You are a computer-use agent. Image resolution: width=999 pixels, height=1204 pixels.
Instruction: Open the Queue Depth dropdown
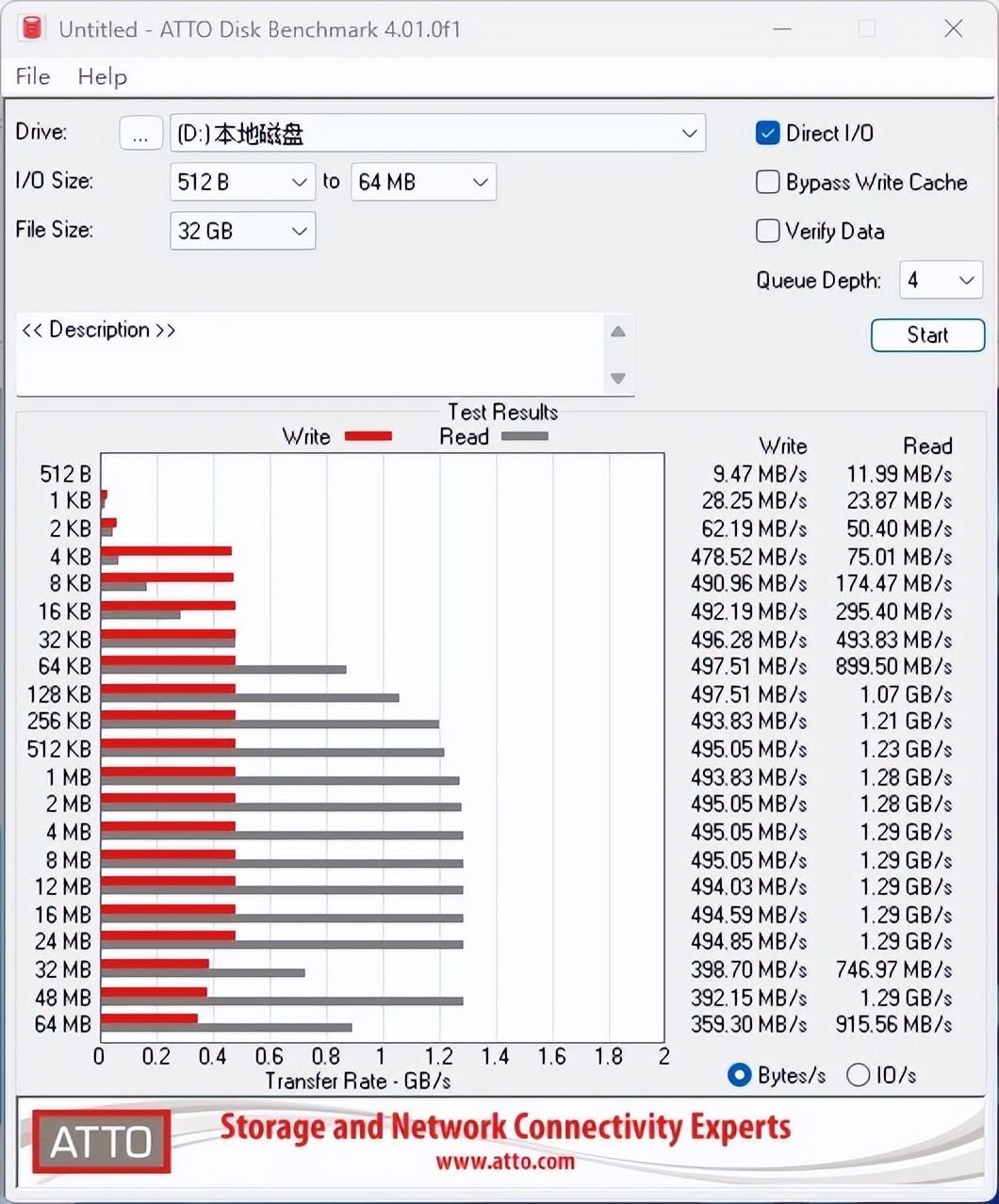click(941, 280)
